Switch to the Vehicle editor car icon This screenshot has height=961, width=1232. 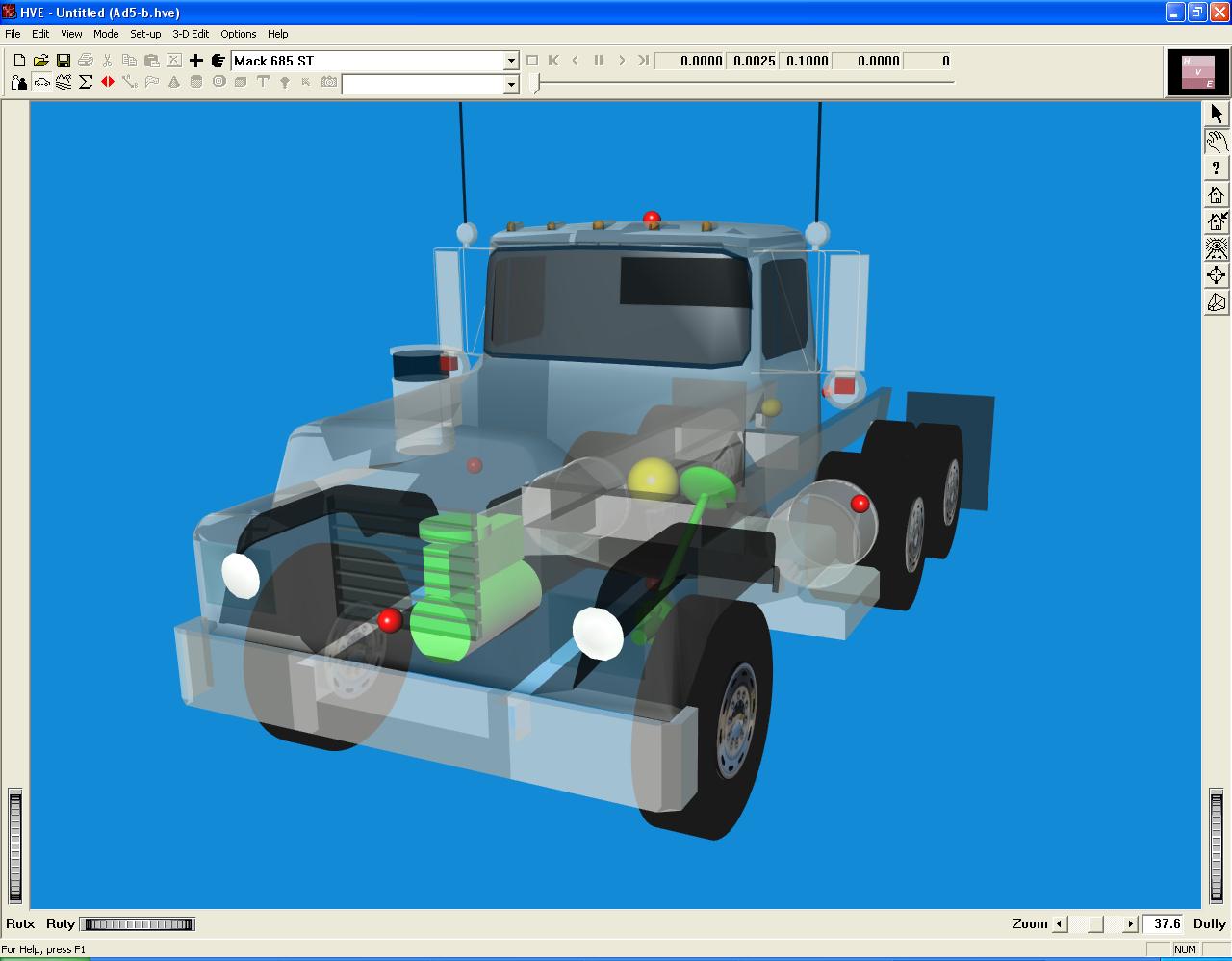(41, 83)
